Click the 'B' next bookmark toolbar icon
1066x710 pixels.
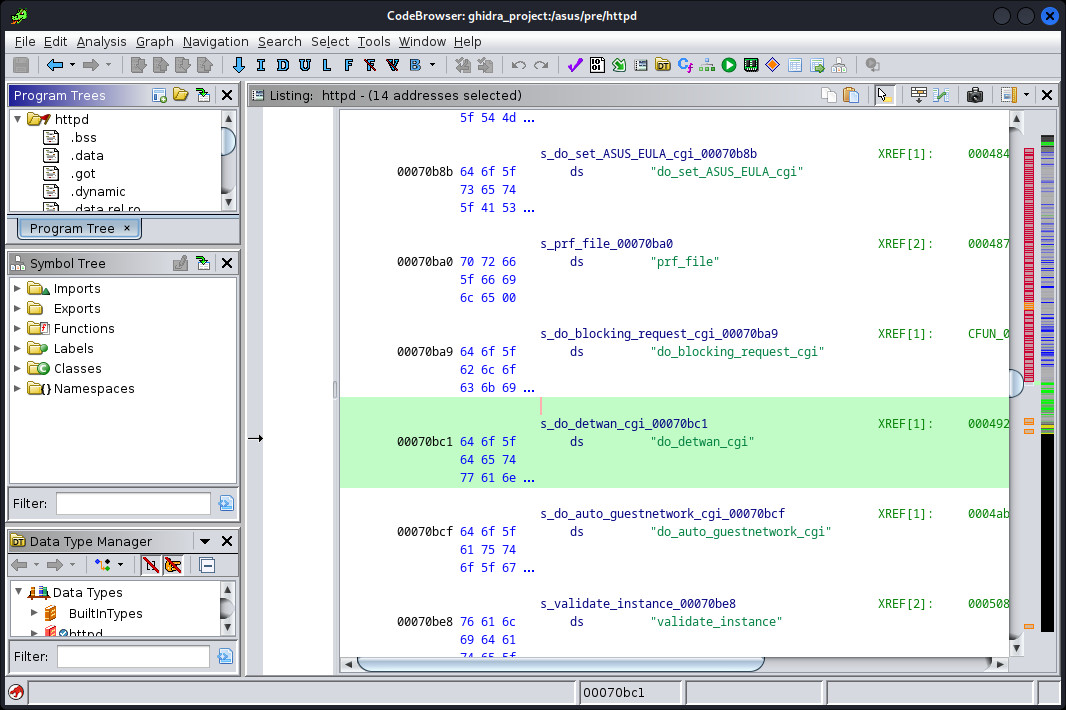tap(415, 65)
